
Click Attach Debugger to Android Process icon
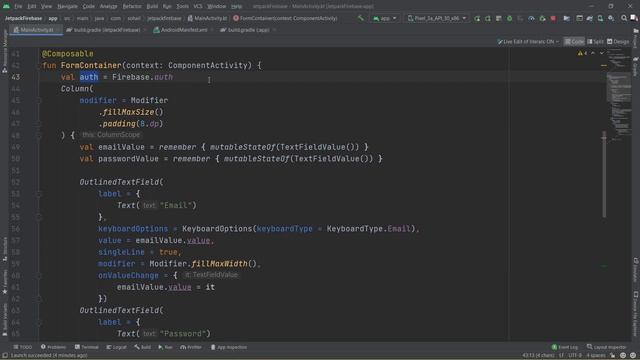(542, 18)
